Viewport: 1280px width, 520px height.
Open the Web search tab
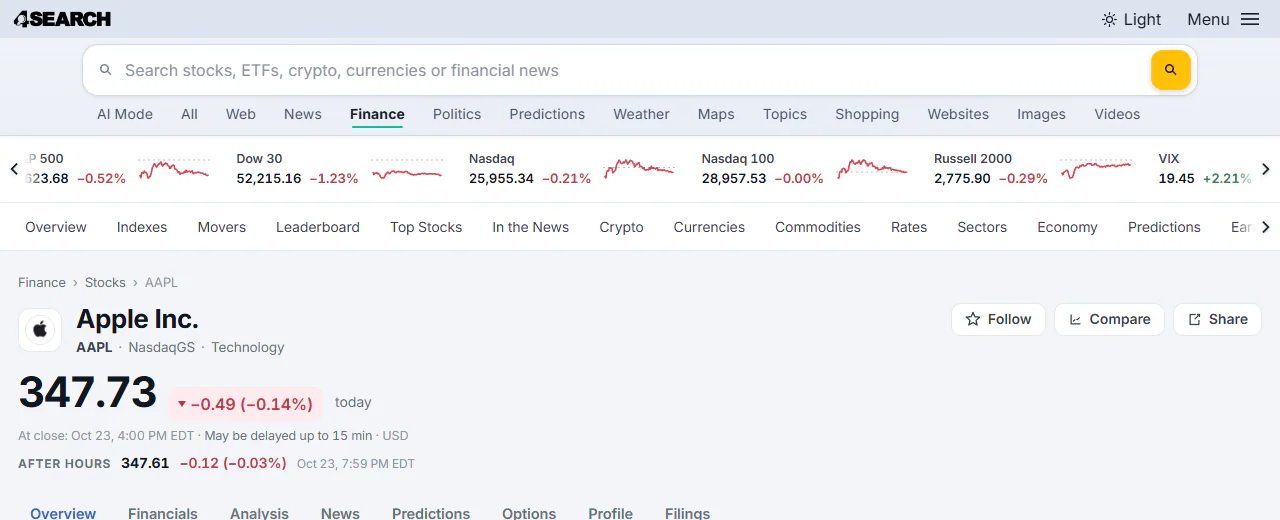(x=241, y=114)
